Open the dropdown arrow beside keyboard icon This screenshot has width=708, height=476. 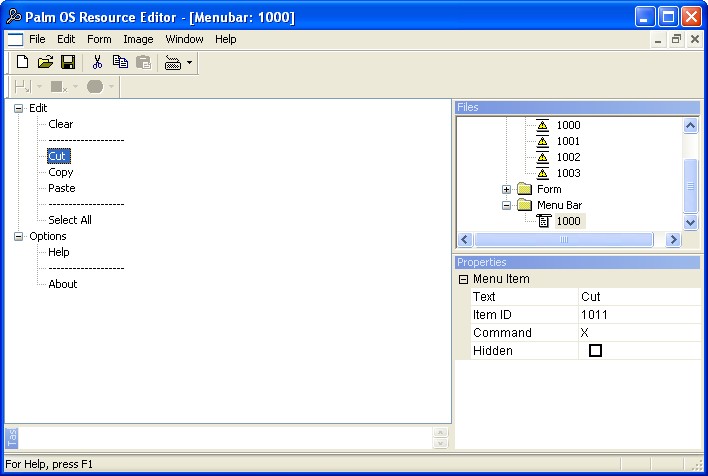[189, 62]
